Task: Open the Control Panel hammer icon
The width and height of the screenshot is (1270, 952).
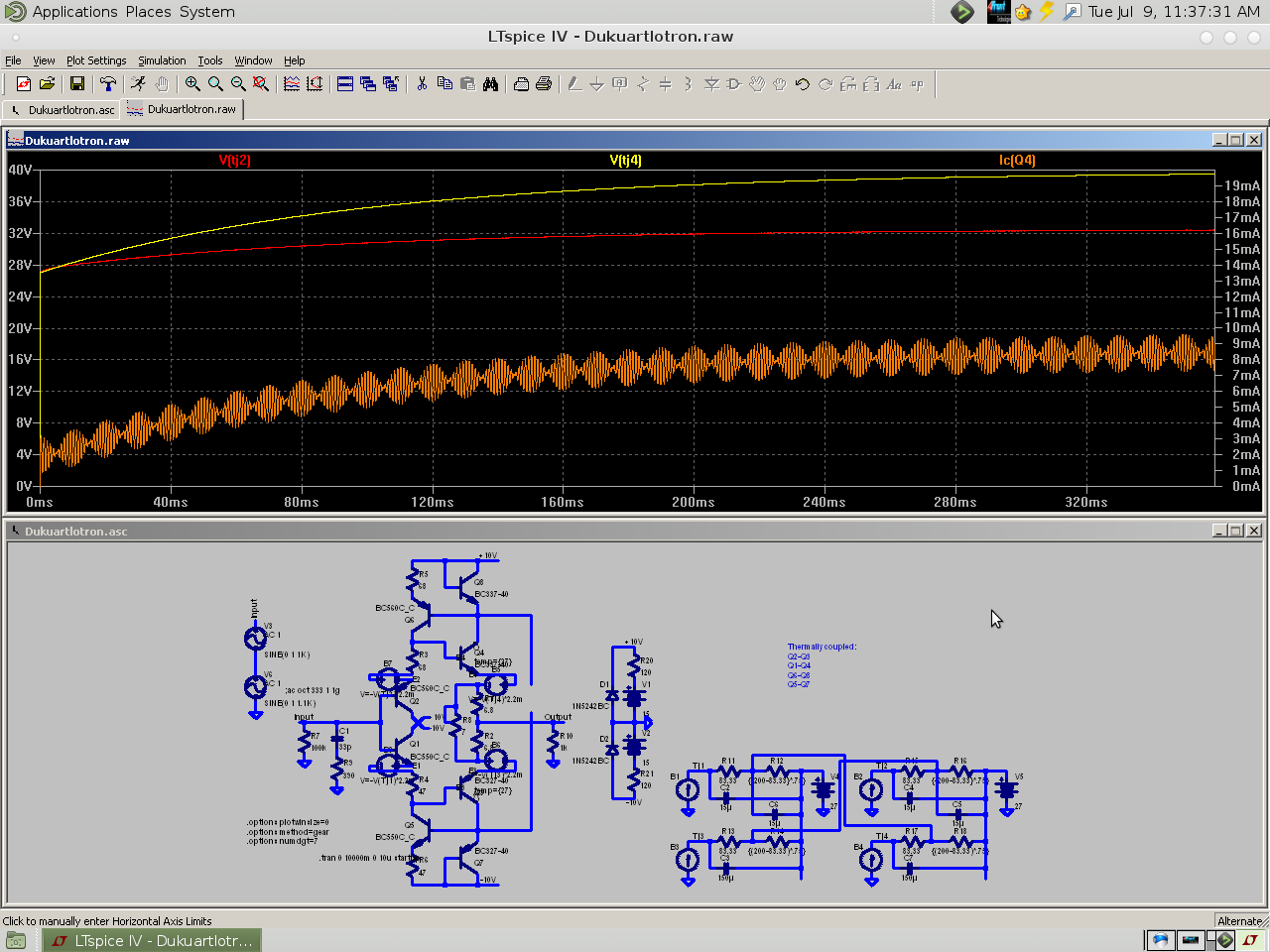Action: coord(108,84)
